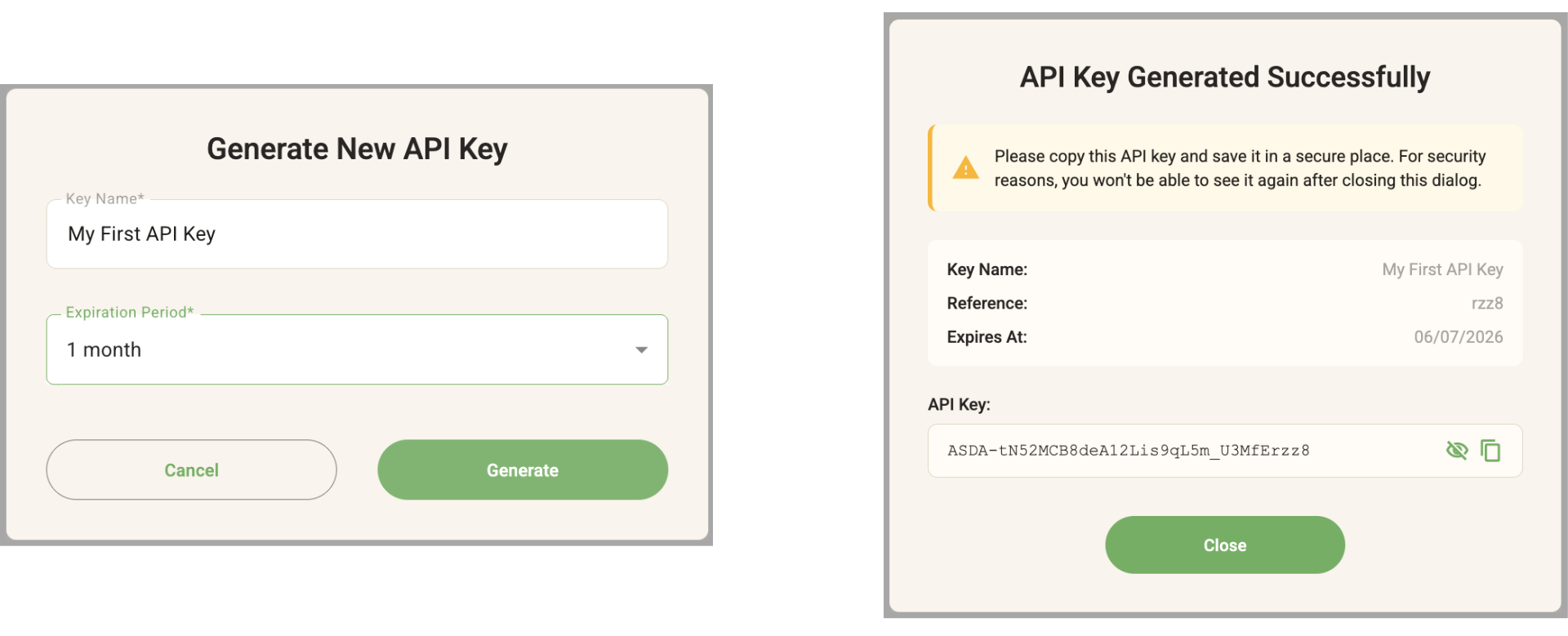Click the Key Name input field
The width and height of the screenshot is (1568, 636).
[x=357, y=234]
